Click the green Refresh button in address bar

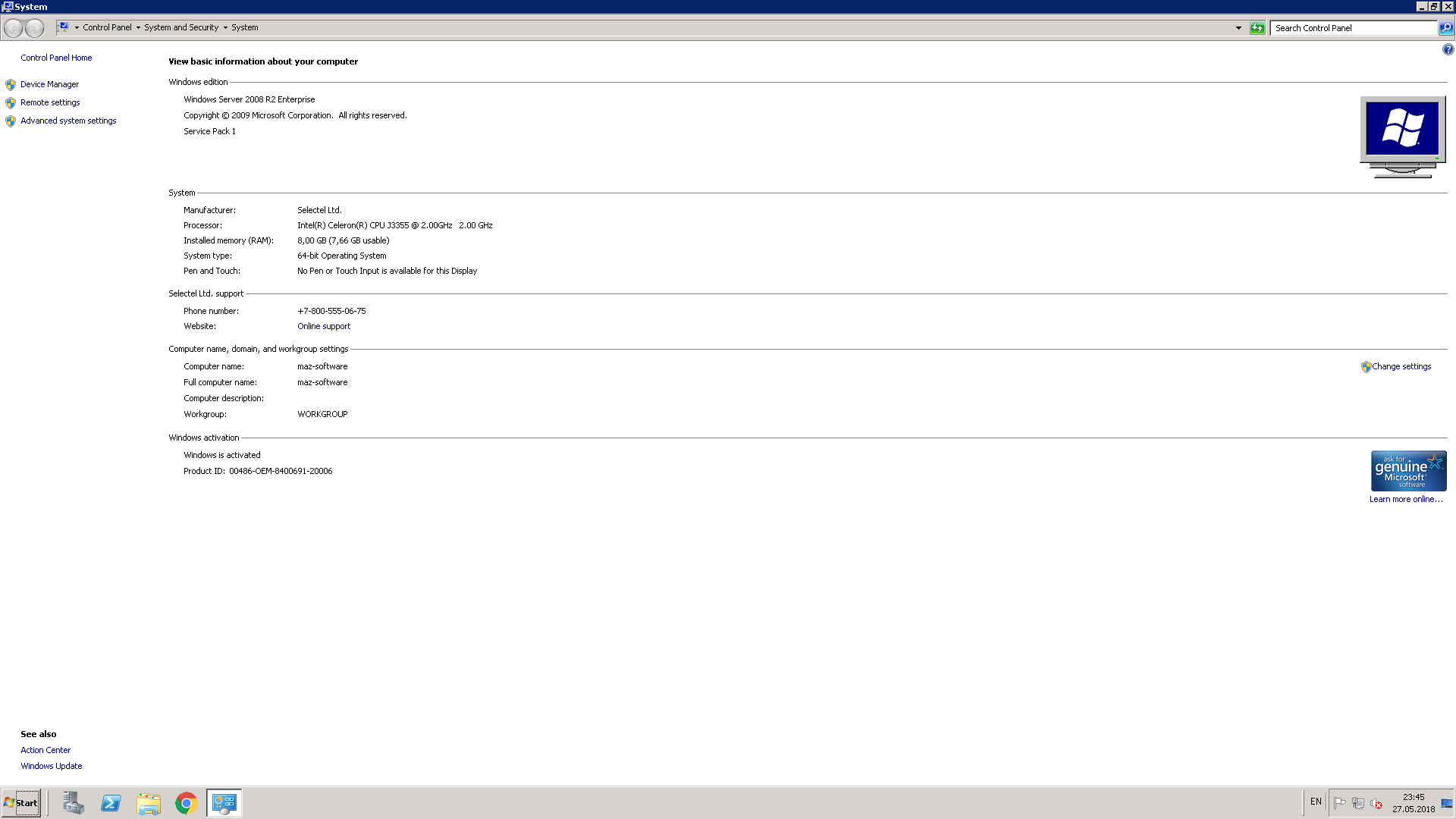[1257, 28]
